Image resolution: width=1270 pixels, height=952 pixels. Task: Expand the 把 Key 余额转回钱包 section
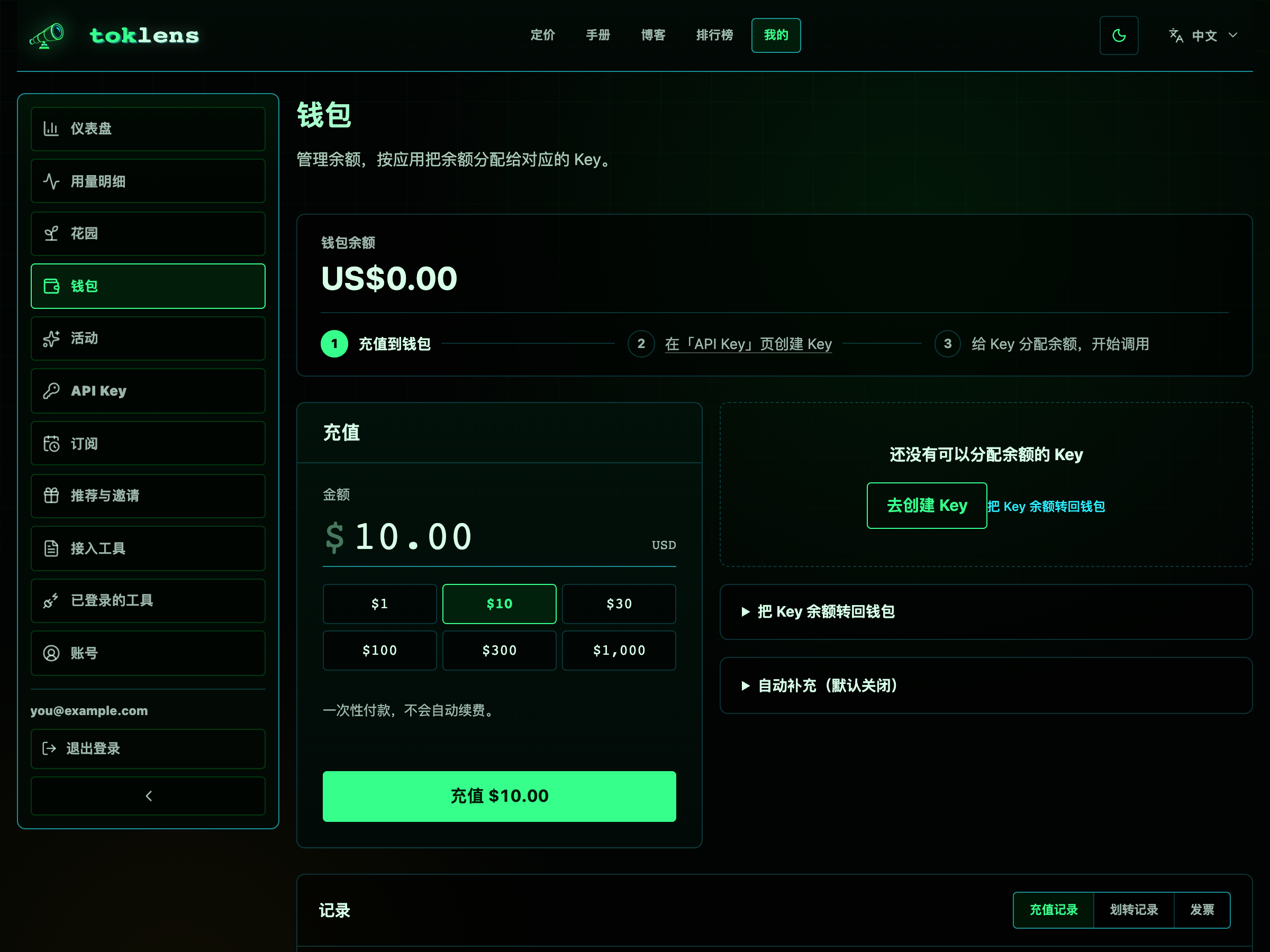986,612
